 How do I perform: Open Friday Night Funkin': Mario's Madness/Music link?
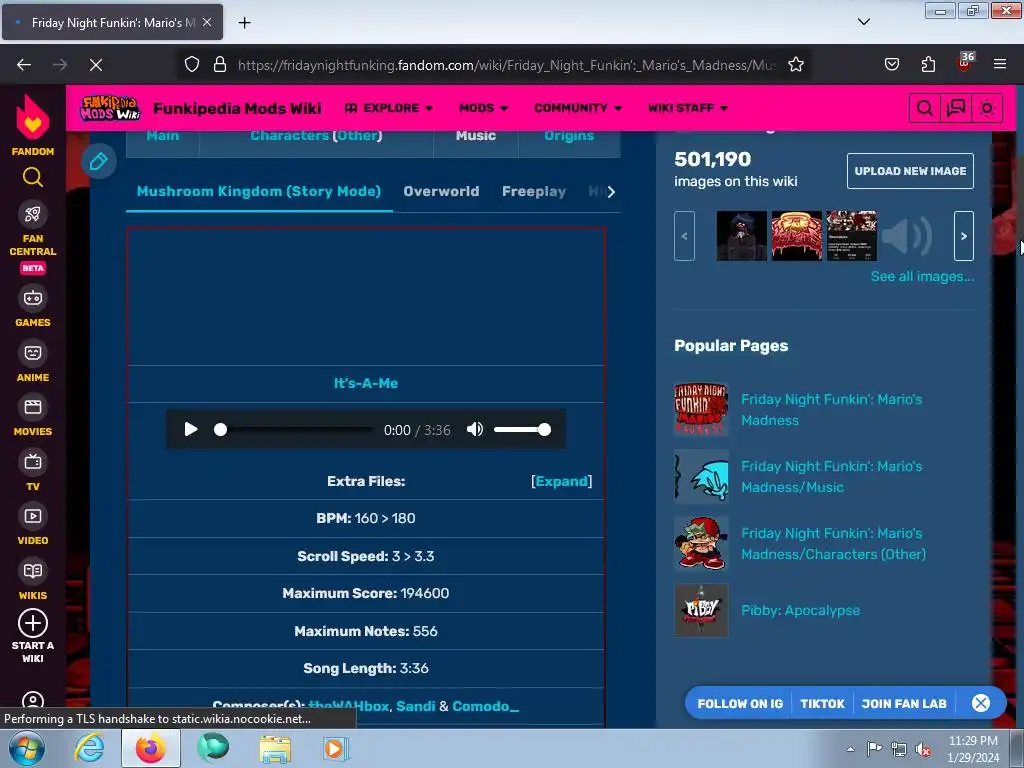pos(831,477)
